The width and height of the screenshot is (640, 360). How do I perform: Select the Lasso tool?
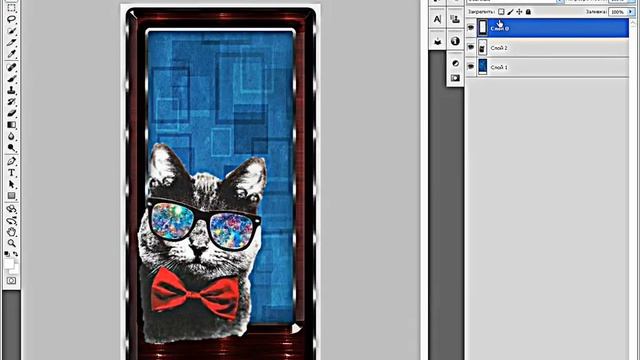(11, 19)
